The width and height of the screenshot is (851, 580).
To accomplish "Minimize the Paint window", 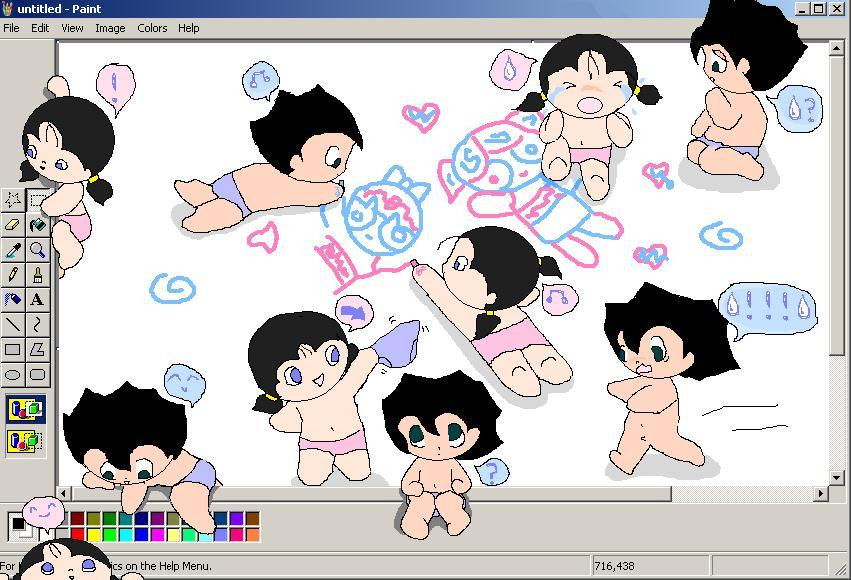I will (x=803, y=8).
